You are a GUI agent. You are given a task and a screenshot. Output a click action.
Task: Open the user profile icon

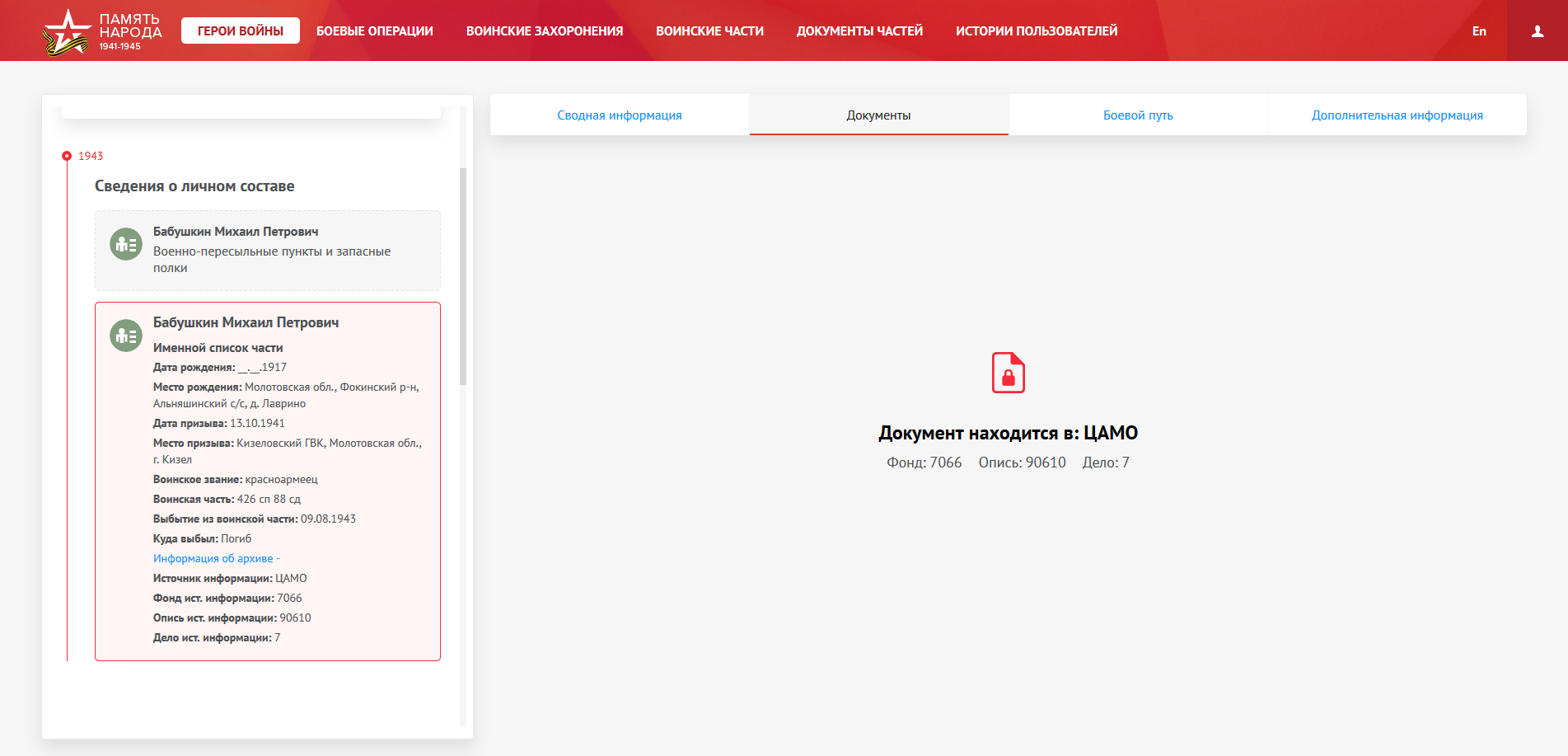point(1537,31)
